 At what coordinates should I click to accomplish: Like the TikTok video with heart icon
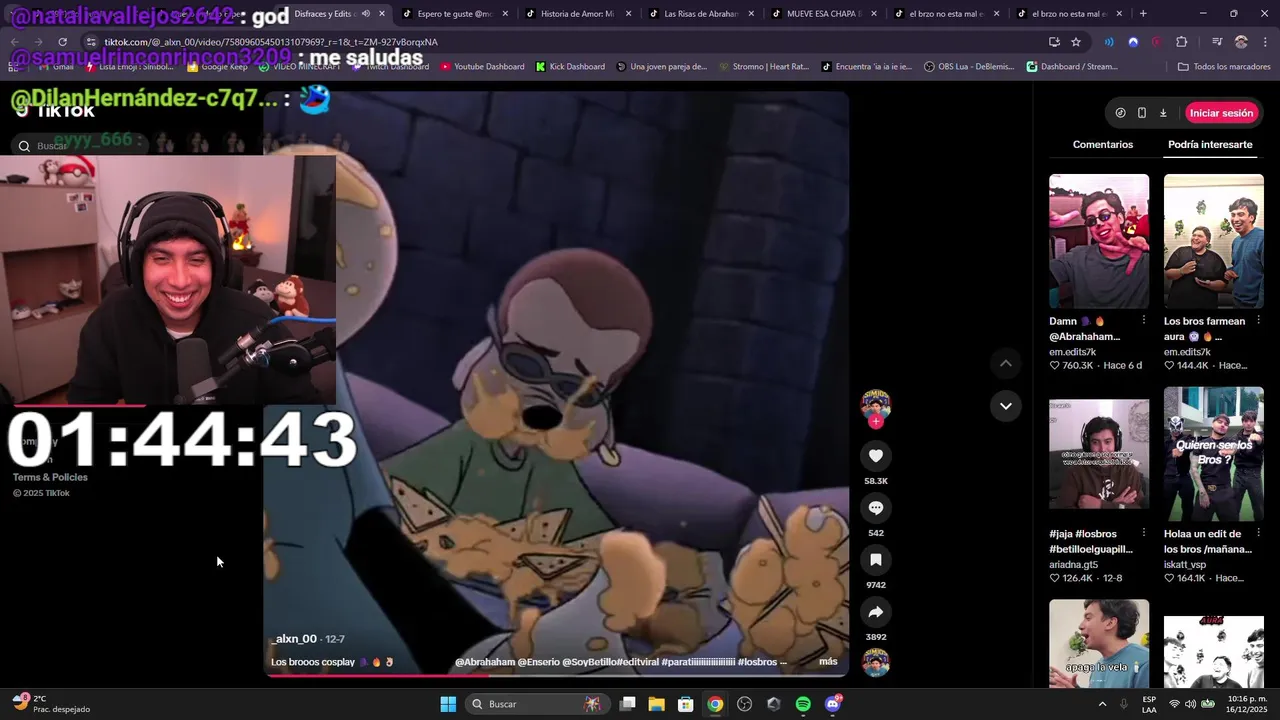click(875, 456)
